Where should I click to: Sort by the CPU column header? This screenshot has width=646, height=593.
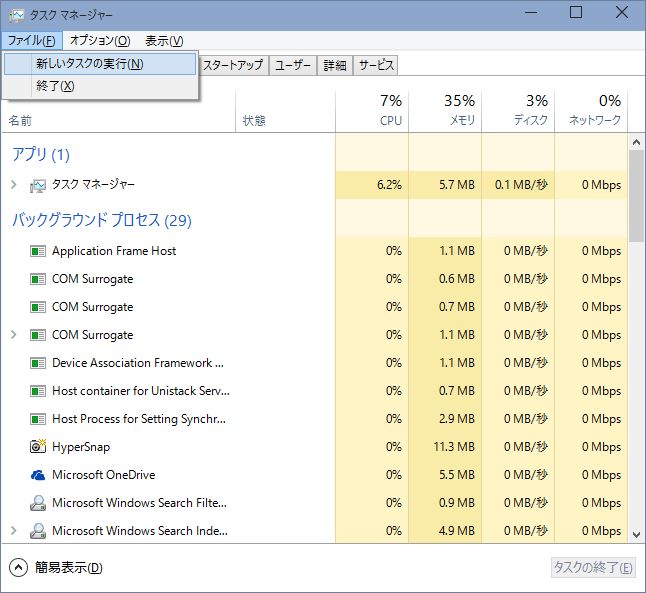(x=372, y=110)
